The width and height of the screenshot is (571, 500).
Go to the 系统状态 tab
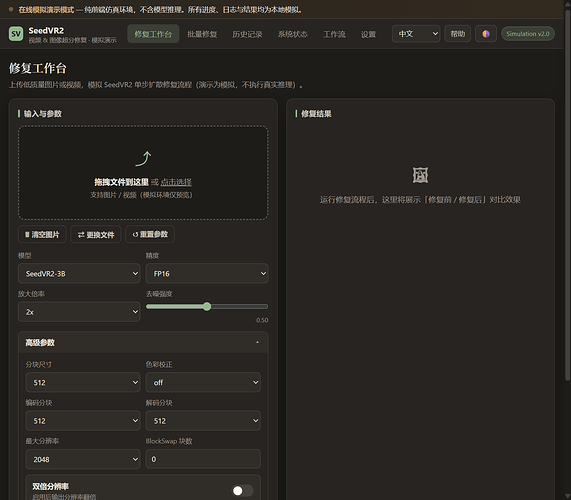[292, 34]
